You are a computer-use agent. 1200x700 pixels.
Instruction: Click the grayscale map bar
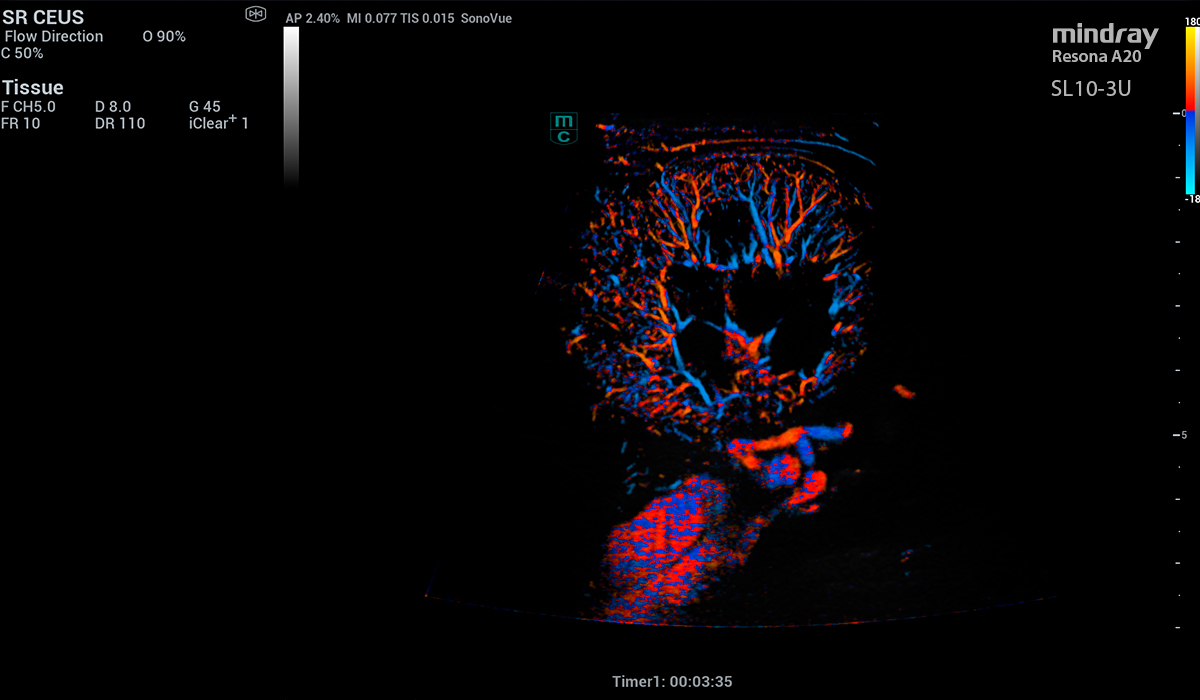[x=291, y=105]
